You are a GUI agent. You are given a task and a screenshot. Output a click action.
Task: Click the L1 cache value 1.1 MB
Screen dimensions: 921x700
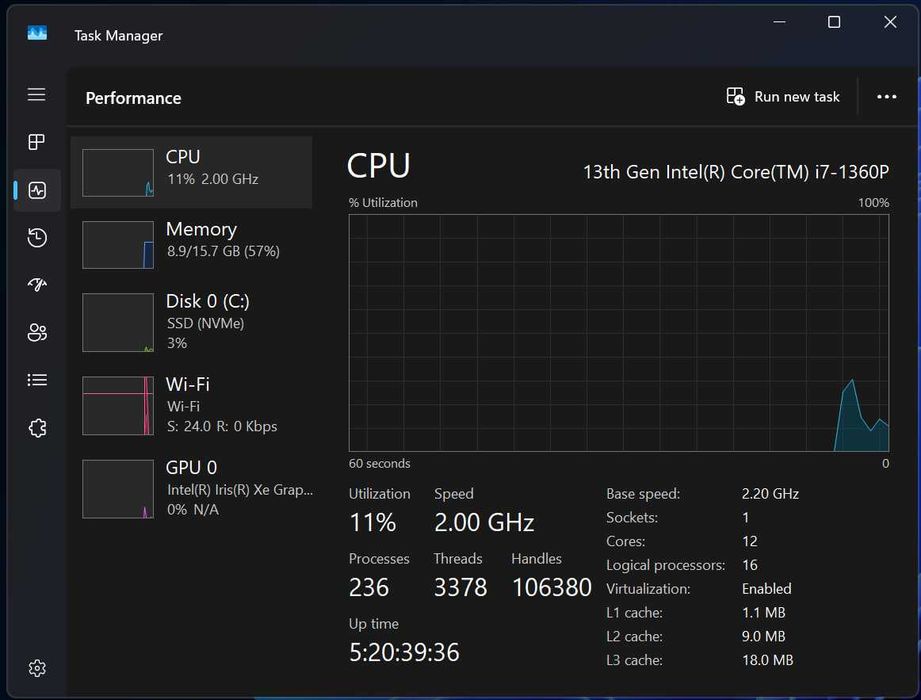point(763,612)
